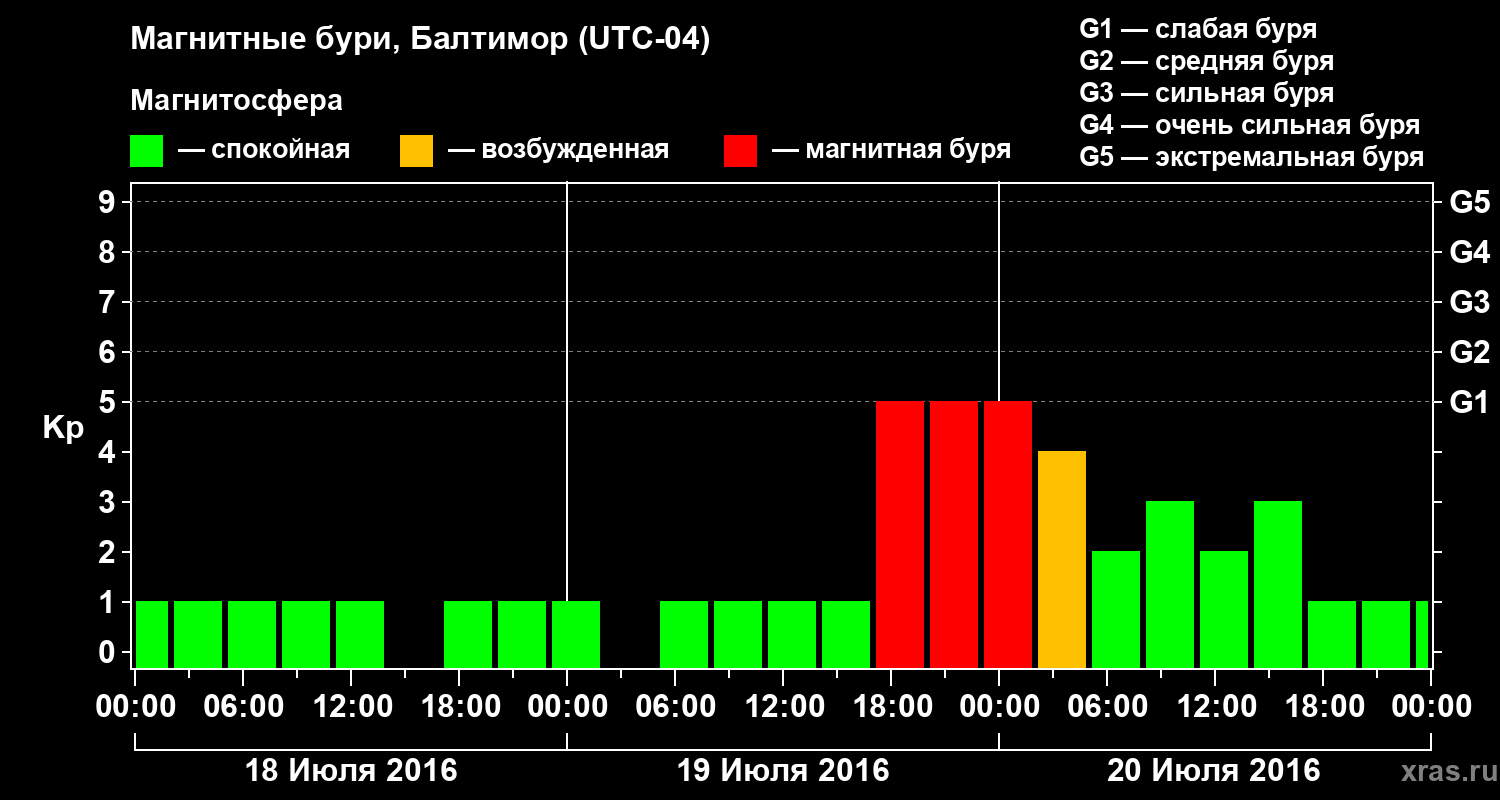
Task: Click the 'G1 — слабая буря' legend line
Action: pos(1198,29)
